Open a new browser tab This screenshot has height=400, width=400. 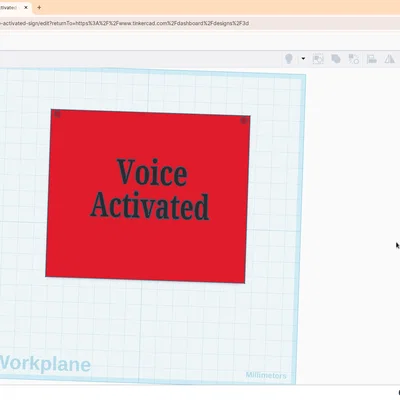click(39, 7)
